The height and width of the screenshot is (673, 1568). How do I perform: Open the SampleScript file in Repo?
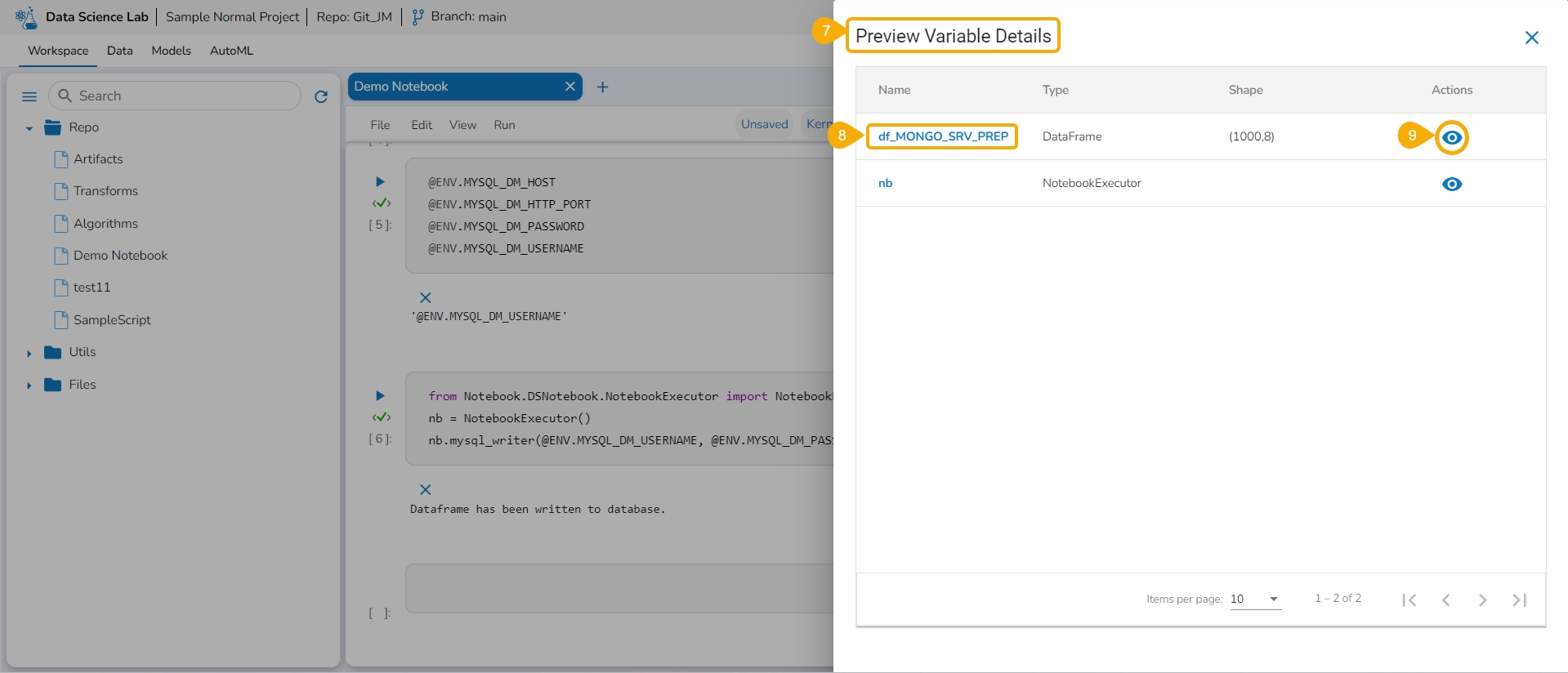coord(112,320)
